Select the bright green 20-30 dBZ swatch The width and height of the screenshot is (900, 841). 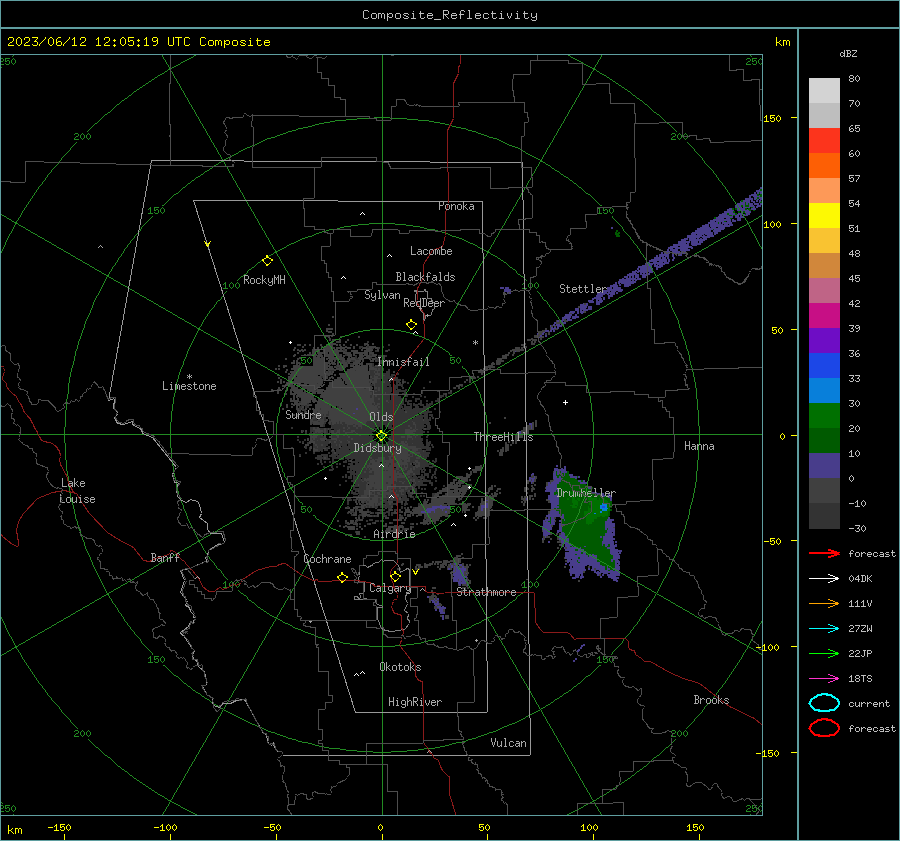(x=824, y=416)
